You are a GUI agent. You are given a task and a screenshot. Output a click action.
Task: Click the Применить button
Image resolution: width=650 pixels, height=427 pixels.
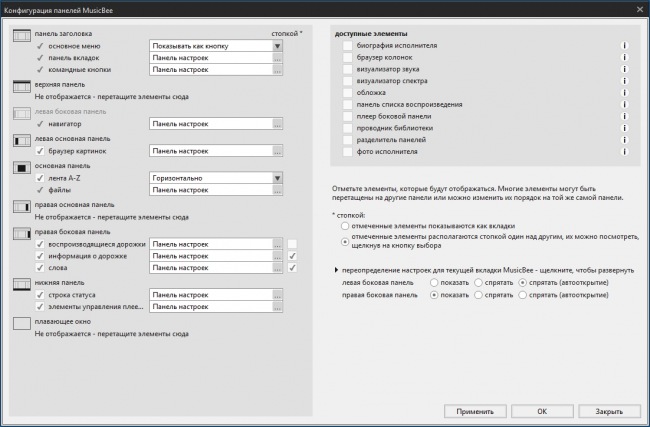(x=475, y=412)
